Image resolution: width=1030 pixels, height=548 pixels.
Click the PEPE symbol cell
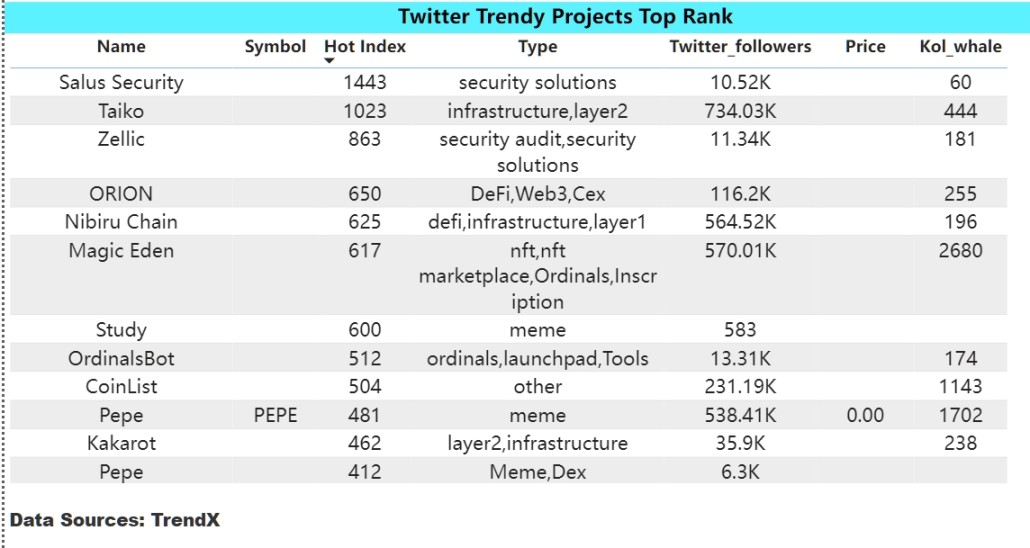[275, 415]
